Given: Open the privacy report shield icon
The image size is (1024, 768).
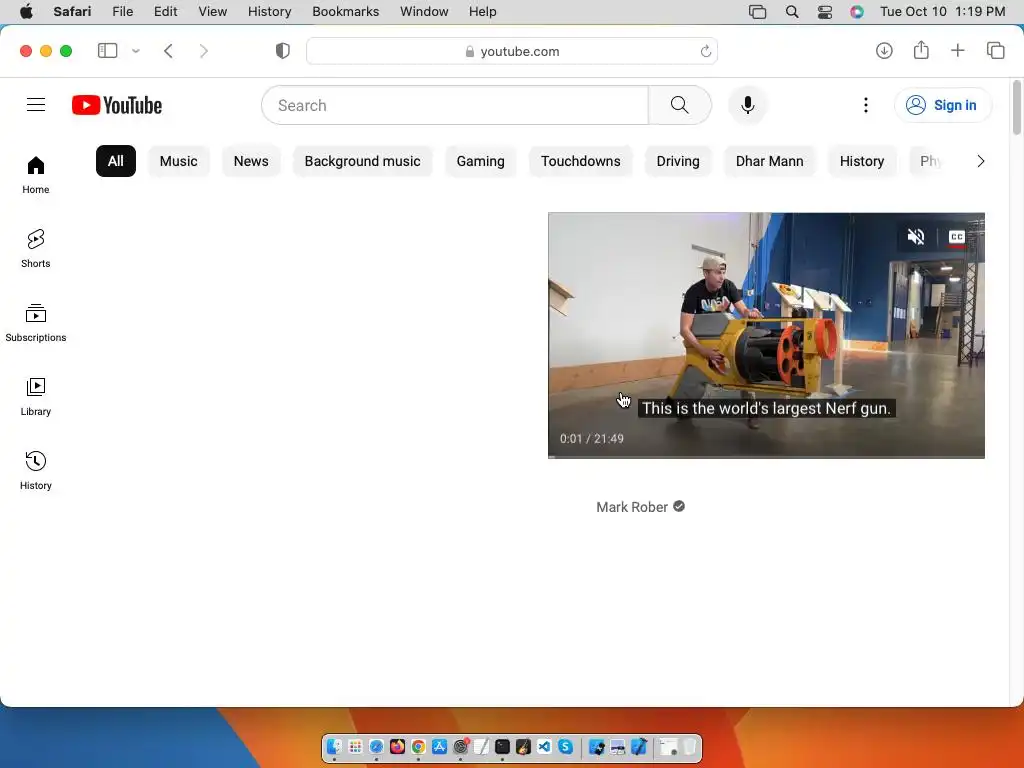Looking at the screenshot, I should coord(283,51).
